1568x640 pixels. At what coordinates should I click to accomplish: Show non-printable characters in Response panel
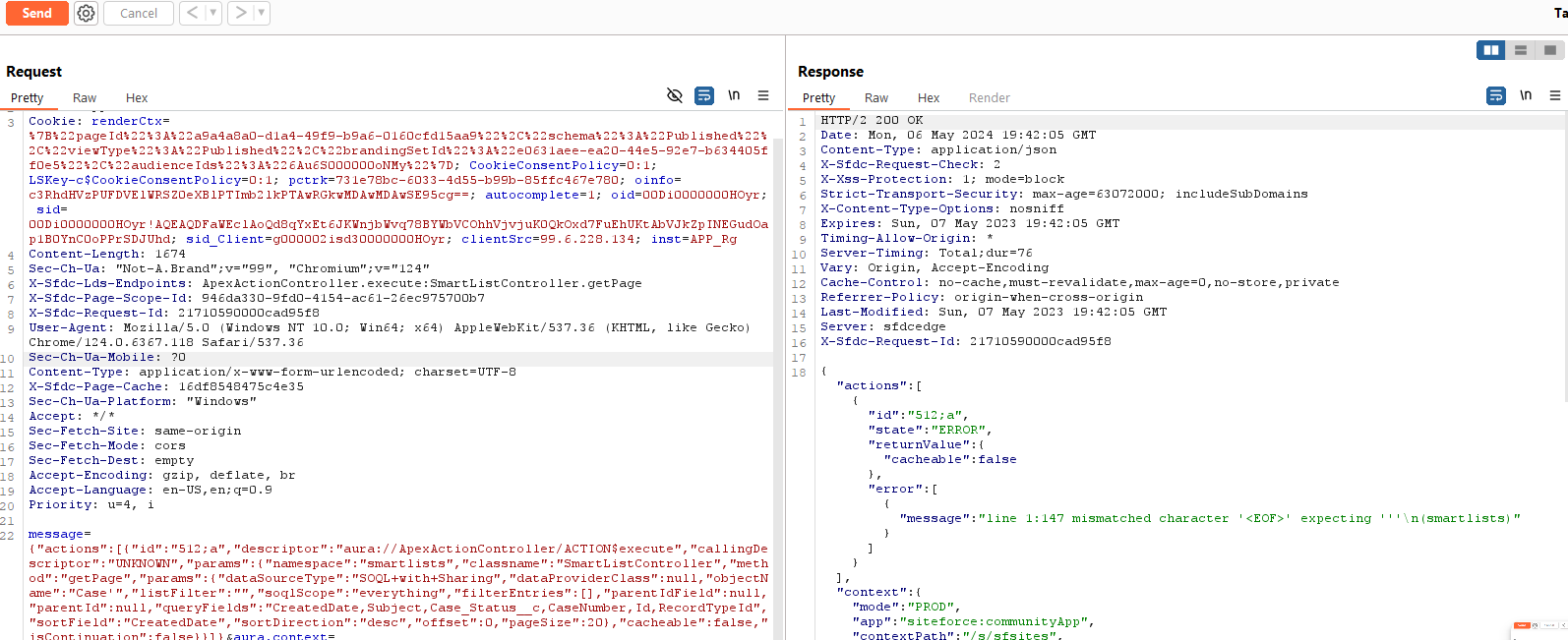click(1526, 95)
